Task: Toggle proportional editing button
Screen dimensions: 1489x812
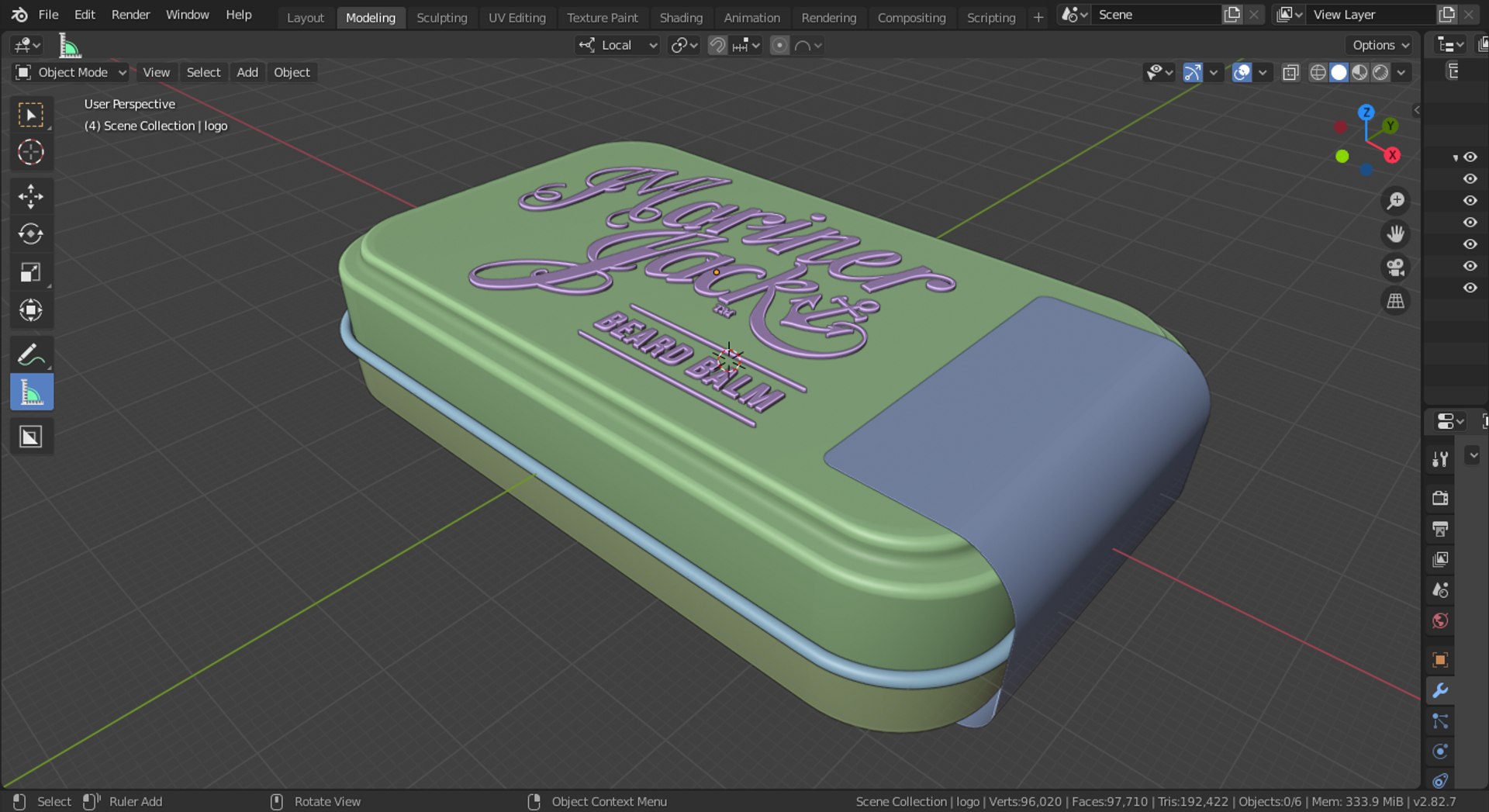Action: coord(779,46)
